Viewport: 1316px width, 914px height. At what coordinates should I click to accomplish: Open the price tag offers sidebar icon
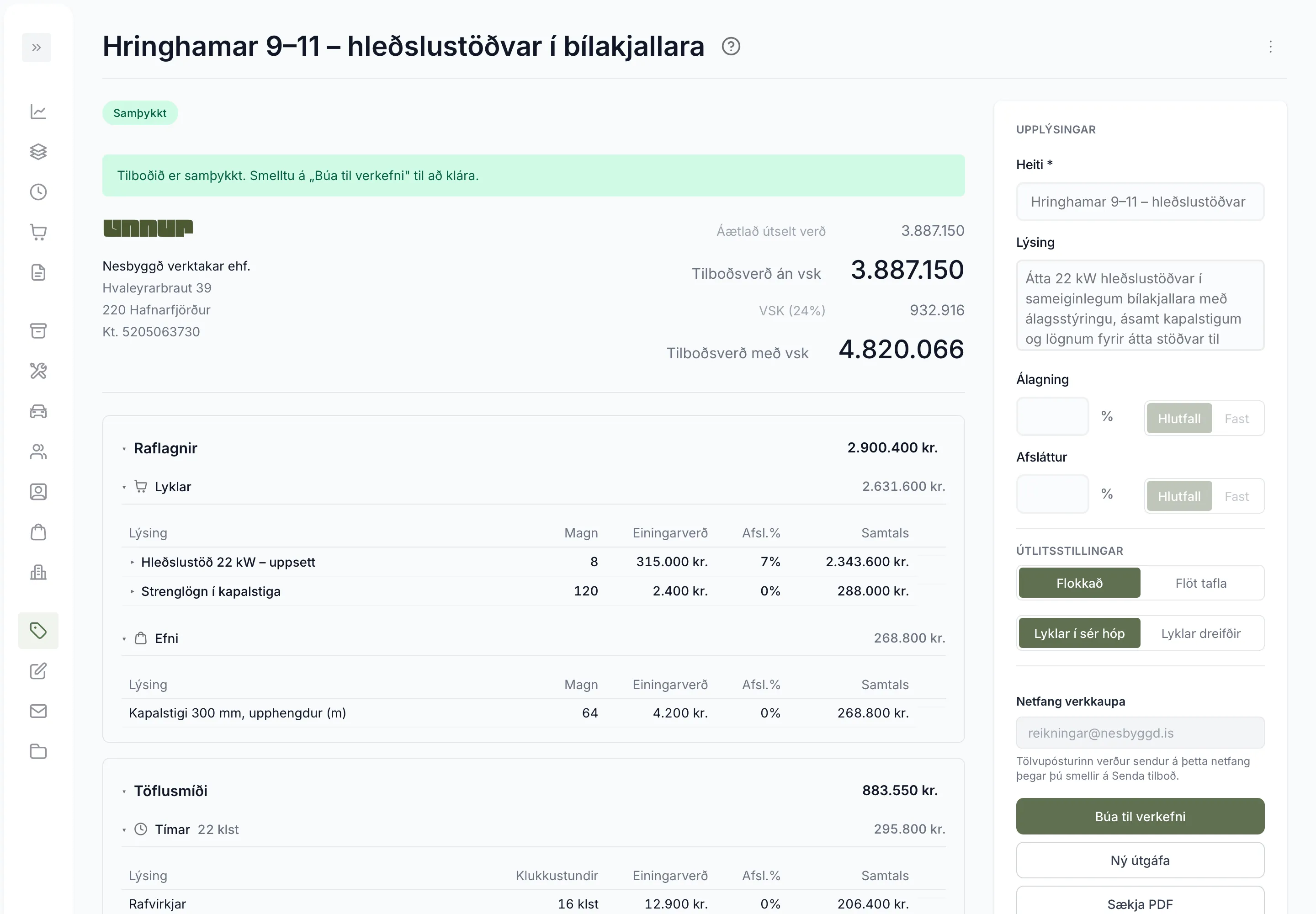pyautogui.click(x=38, y=631)
